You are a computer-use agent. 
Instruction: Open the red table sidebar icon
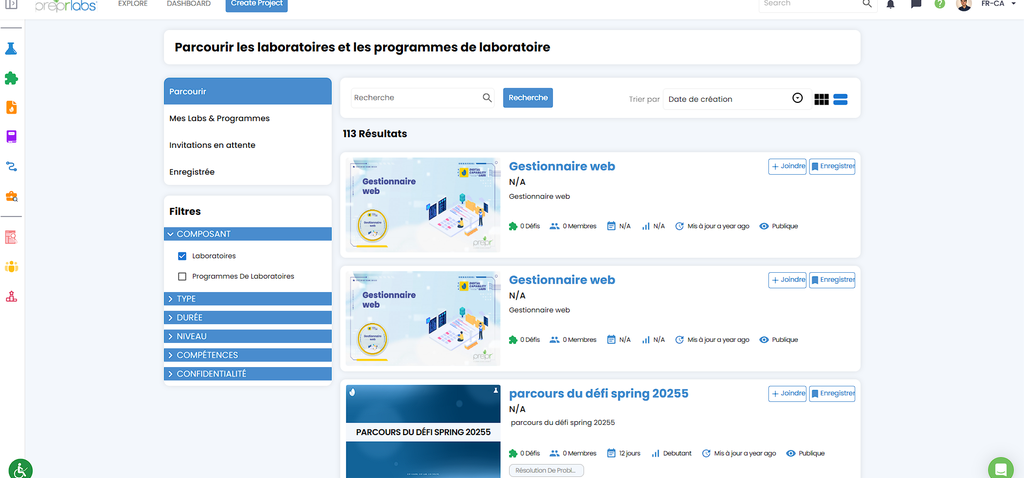click(11, 237)
